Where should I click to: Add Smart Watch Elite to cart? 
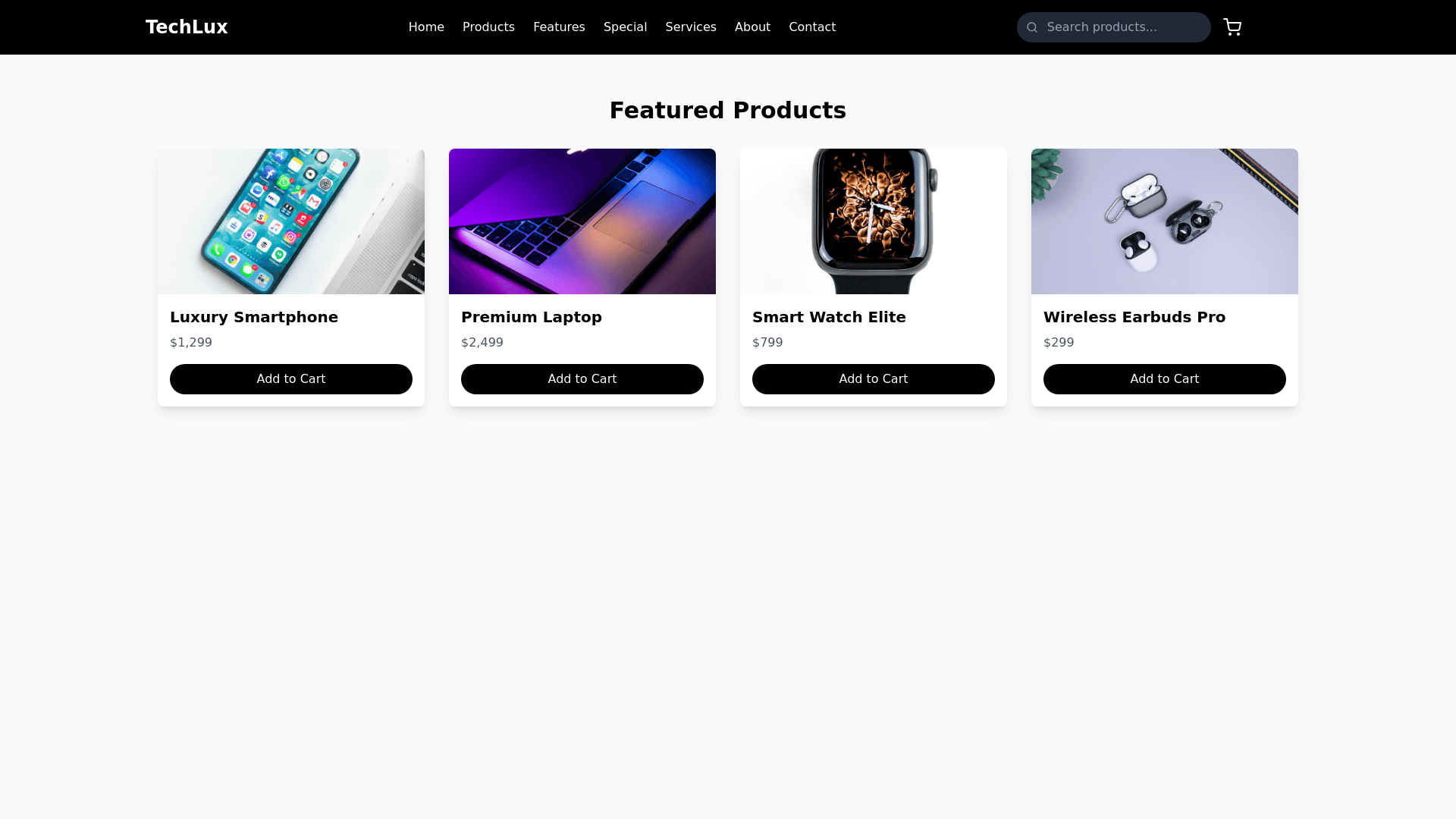point(874,379)
